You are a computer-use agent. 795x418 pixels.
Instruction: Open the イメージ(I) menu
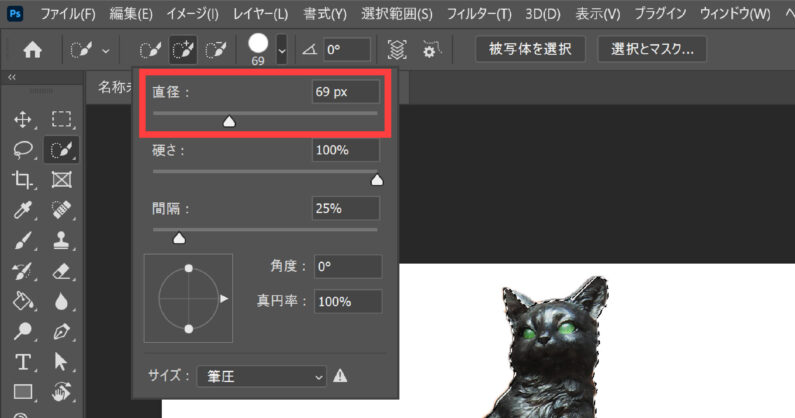coord(193,14)
